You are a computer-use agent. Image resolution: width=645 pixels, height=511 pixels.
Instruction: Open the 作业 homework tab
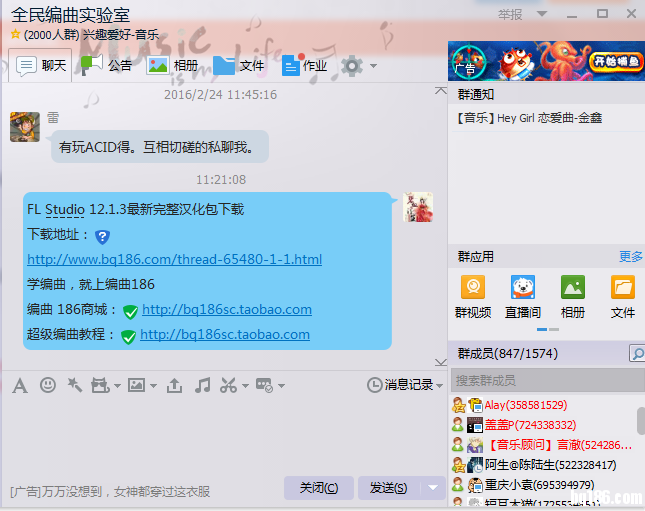click(305, 65)
